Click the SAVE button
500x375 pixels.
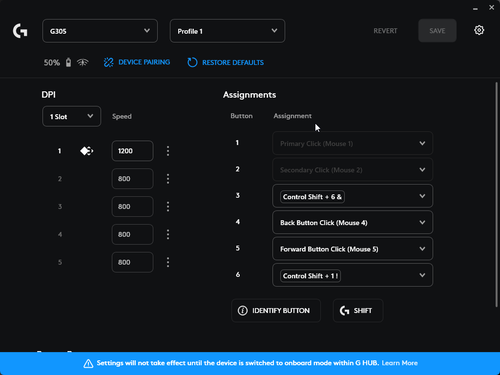[437, 31]
